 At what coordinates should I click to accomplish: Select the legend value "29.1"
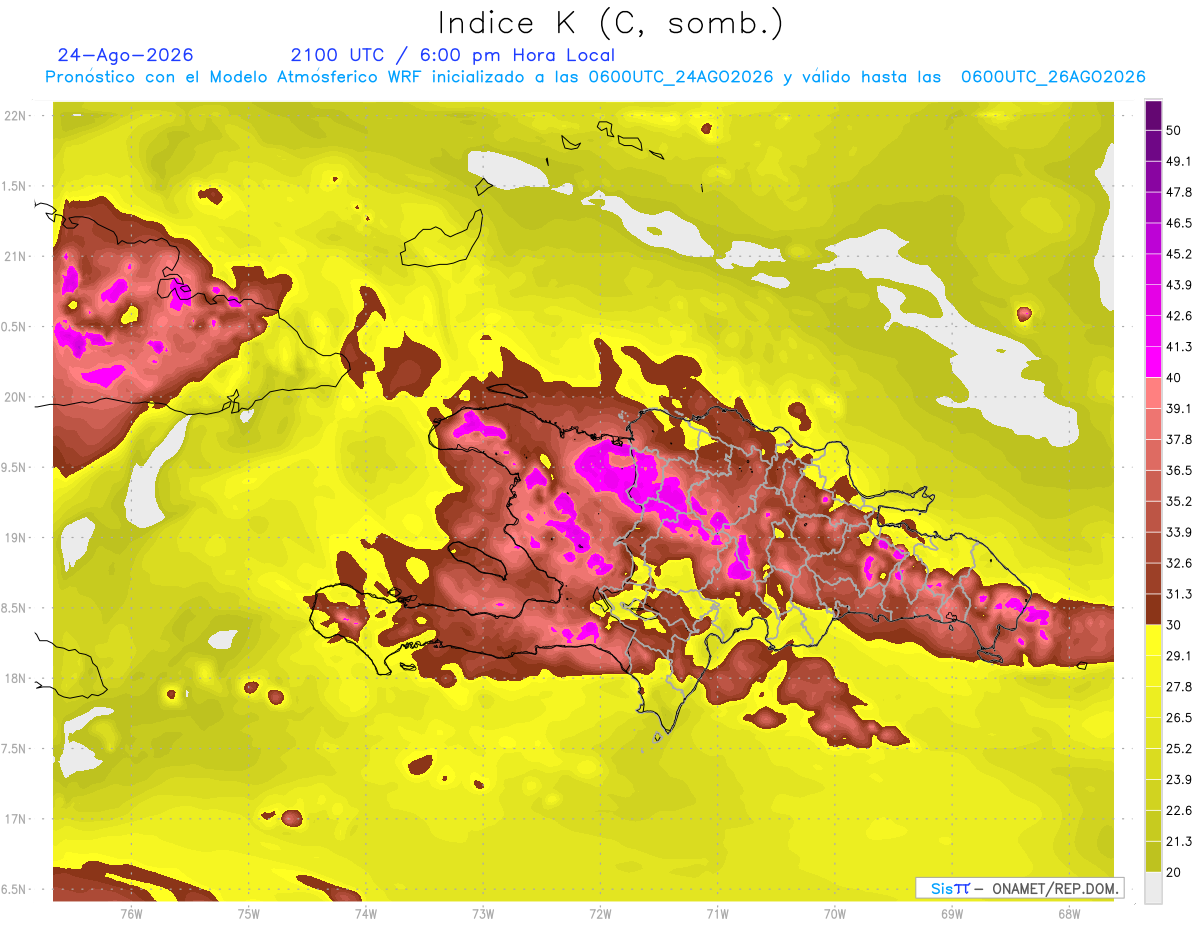tap(1178, 656)
